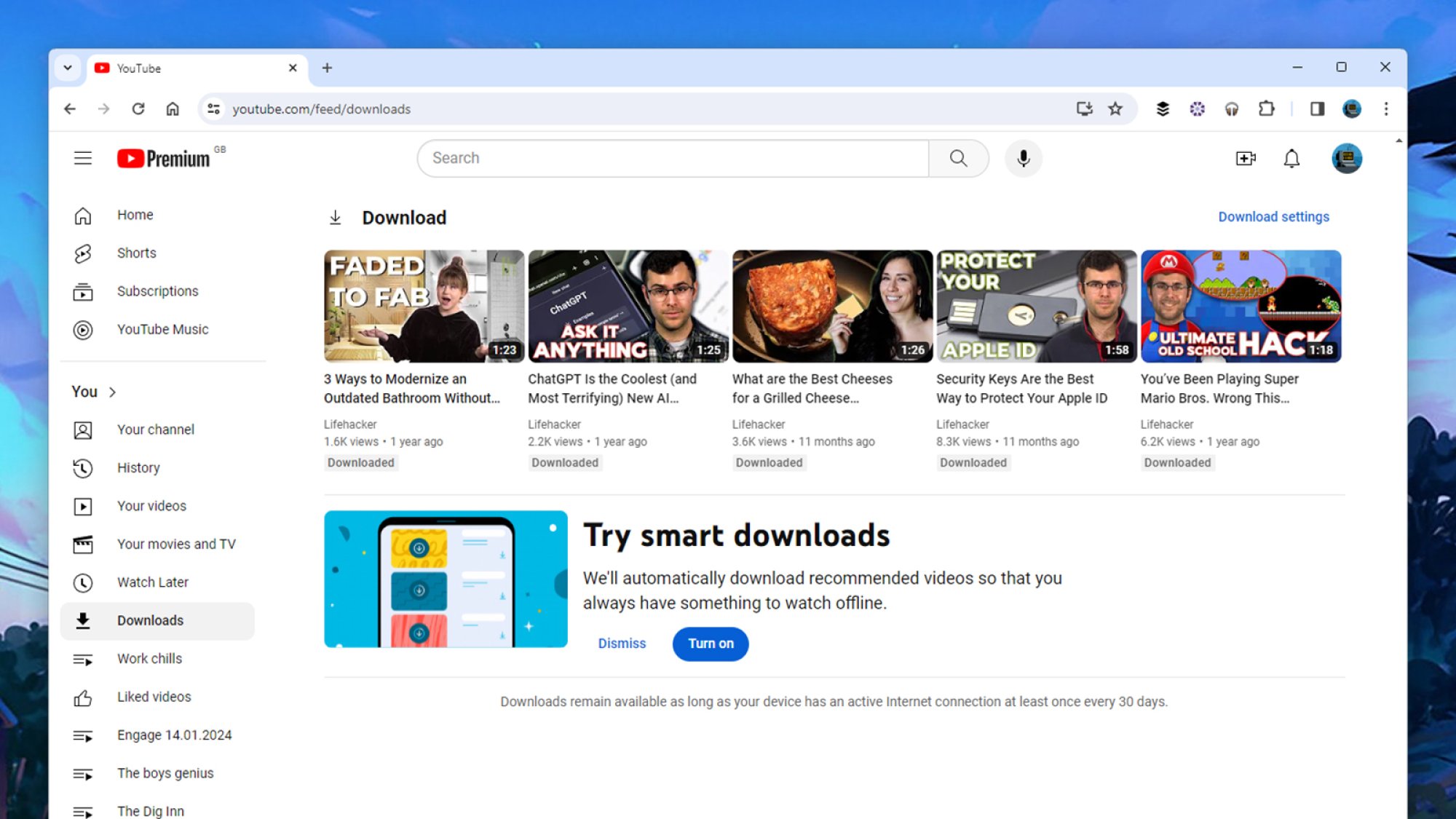Open the Chrome three-dot menu
The height and width of the screenshot is (819, 1456).
1386,108
